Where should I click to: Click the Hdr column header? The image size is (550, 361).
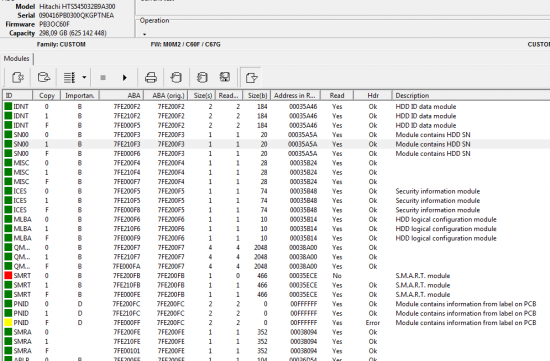click(373, 95)
